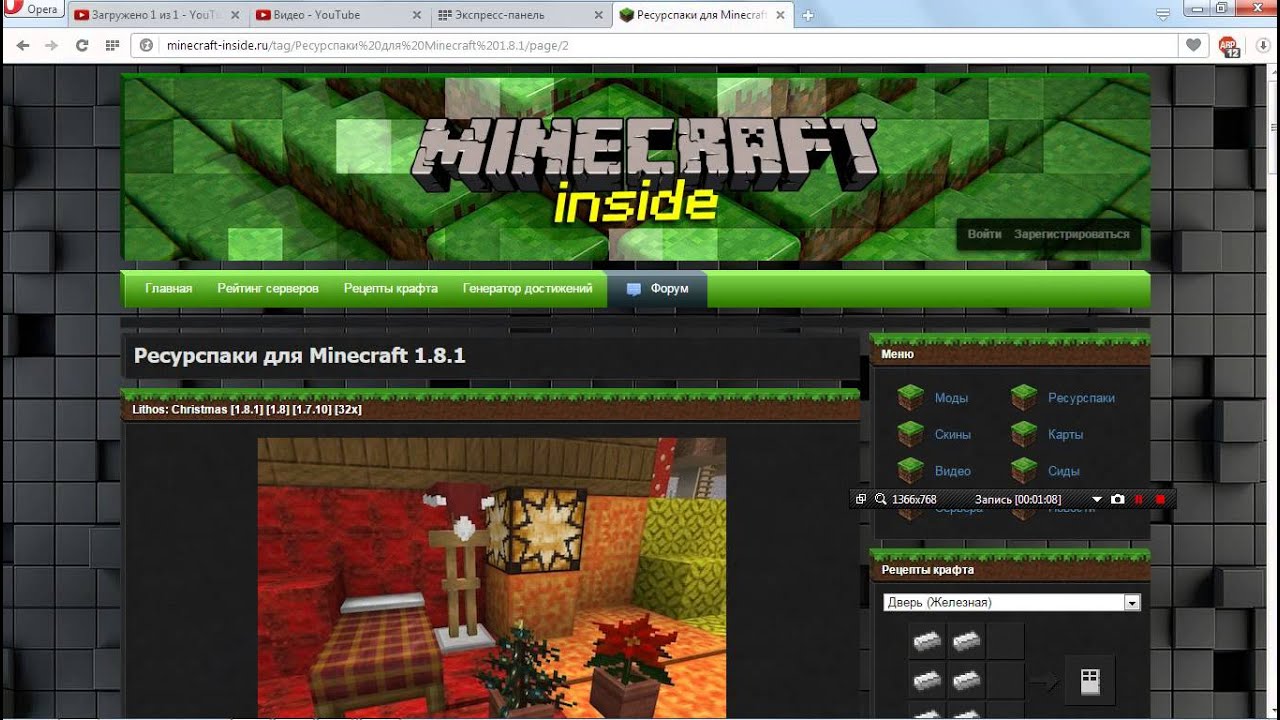
Task: Click the iron door crafting result
Action: pos(1090,682)
